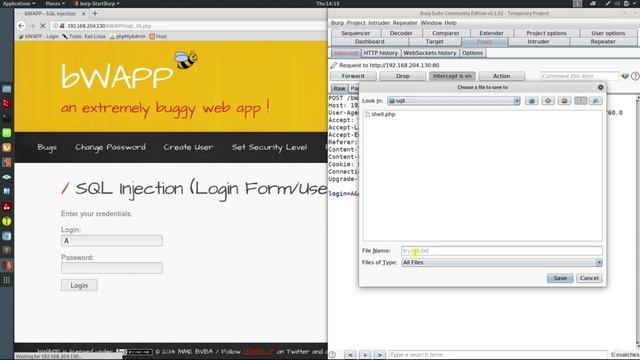This screenshot has width=640, height=360.
Task: Toggle the 'Intercept is on' button
Action: (452, 76)
